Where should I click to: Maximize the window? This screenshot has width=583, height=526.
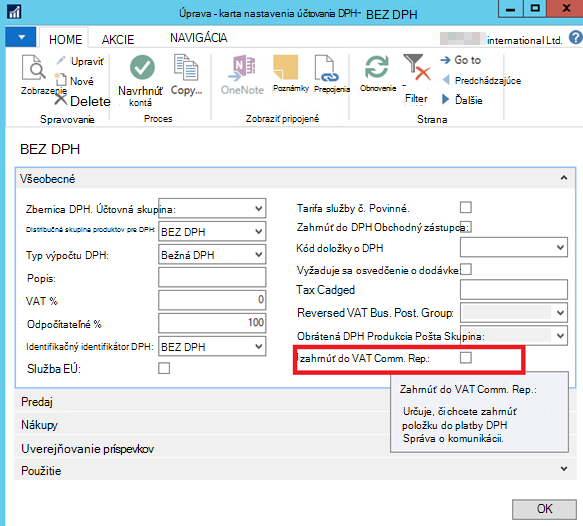point(535,9)
